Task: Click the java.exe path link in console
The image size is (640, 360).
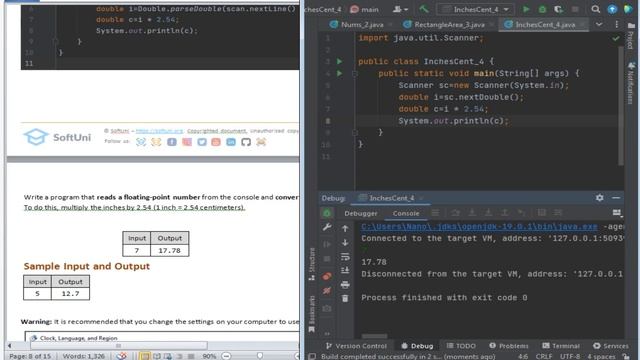Action: click(479, 227)
